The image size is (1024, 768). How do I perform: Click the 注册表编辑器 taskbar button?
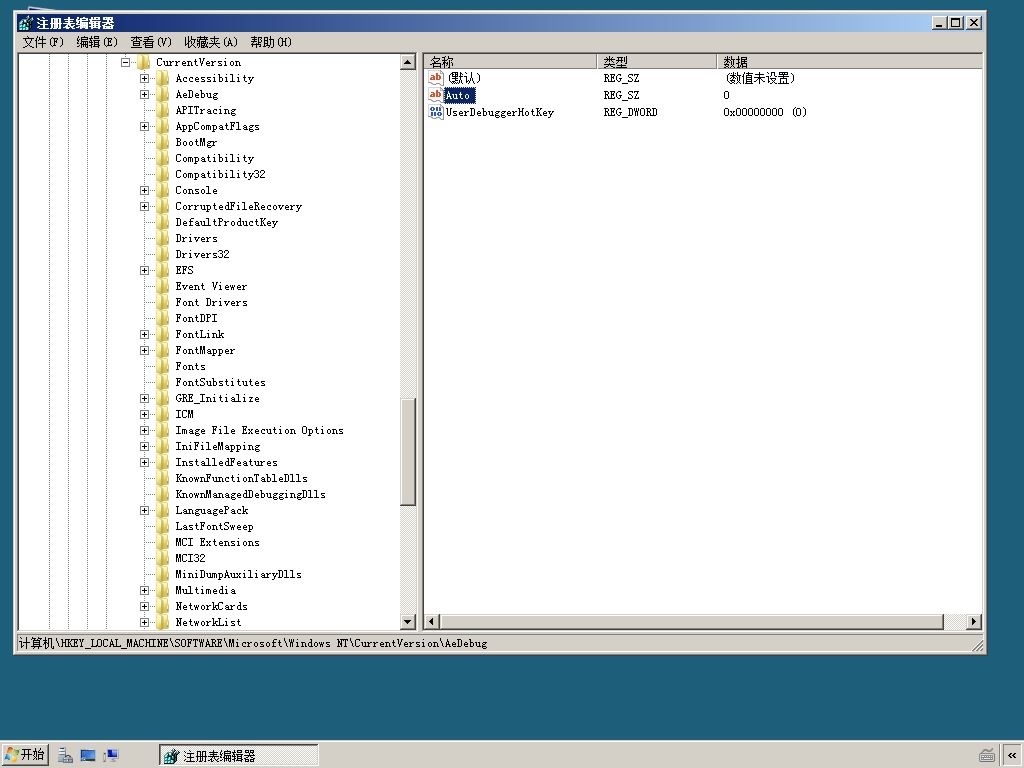point(239,756)
